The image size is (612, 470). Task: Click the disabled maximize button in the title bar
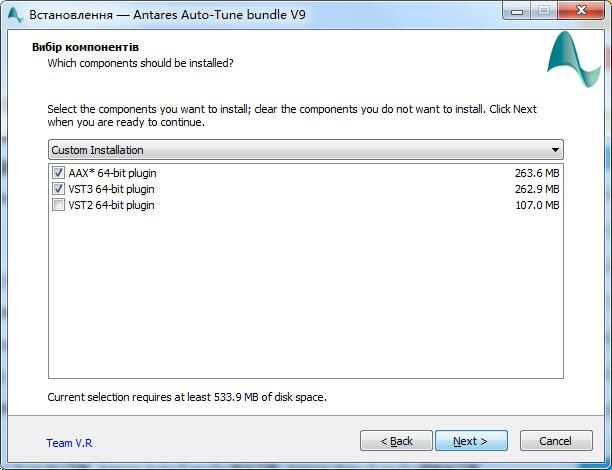point(543,12)
